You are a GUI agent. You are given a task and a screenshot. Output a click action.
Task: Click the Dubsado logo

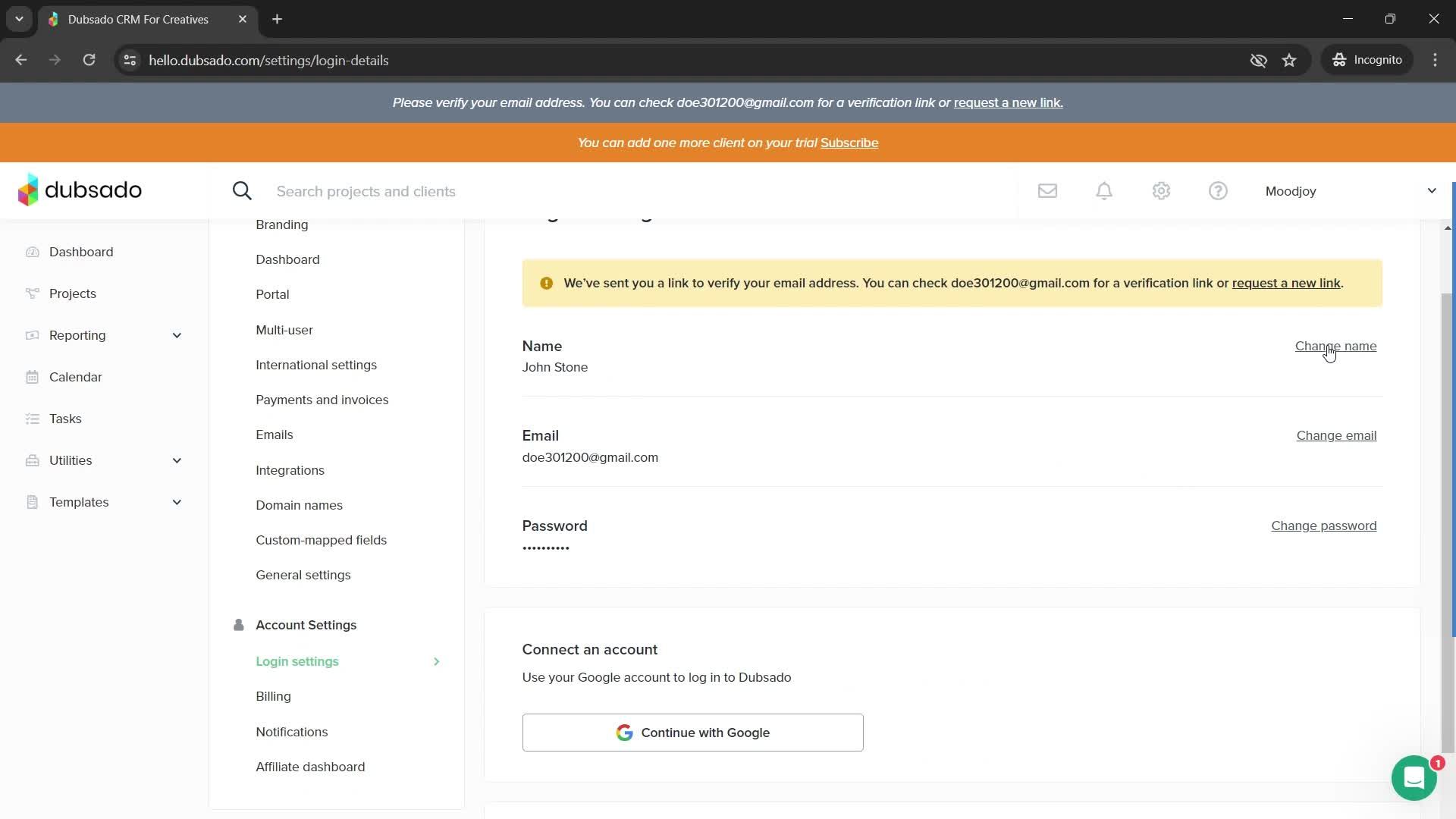[x=80, y=190]
